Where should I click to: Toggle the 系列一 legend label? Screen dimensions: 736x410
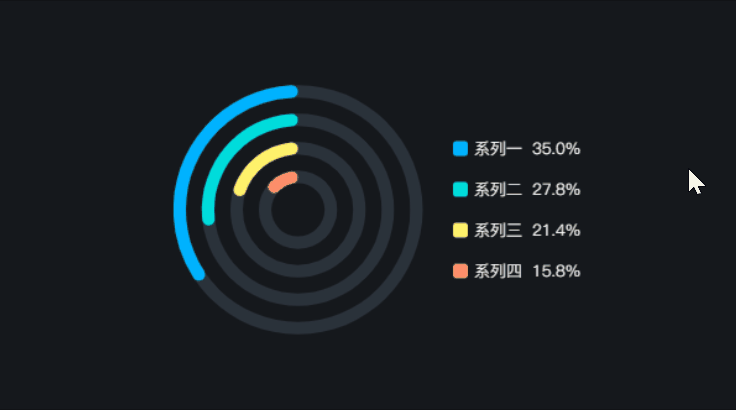[x=498, y=149]
